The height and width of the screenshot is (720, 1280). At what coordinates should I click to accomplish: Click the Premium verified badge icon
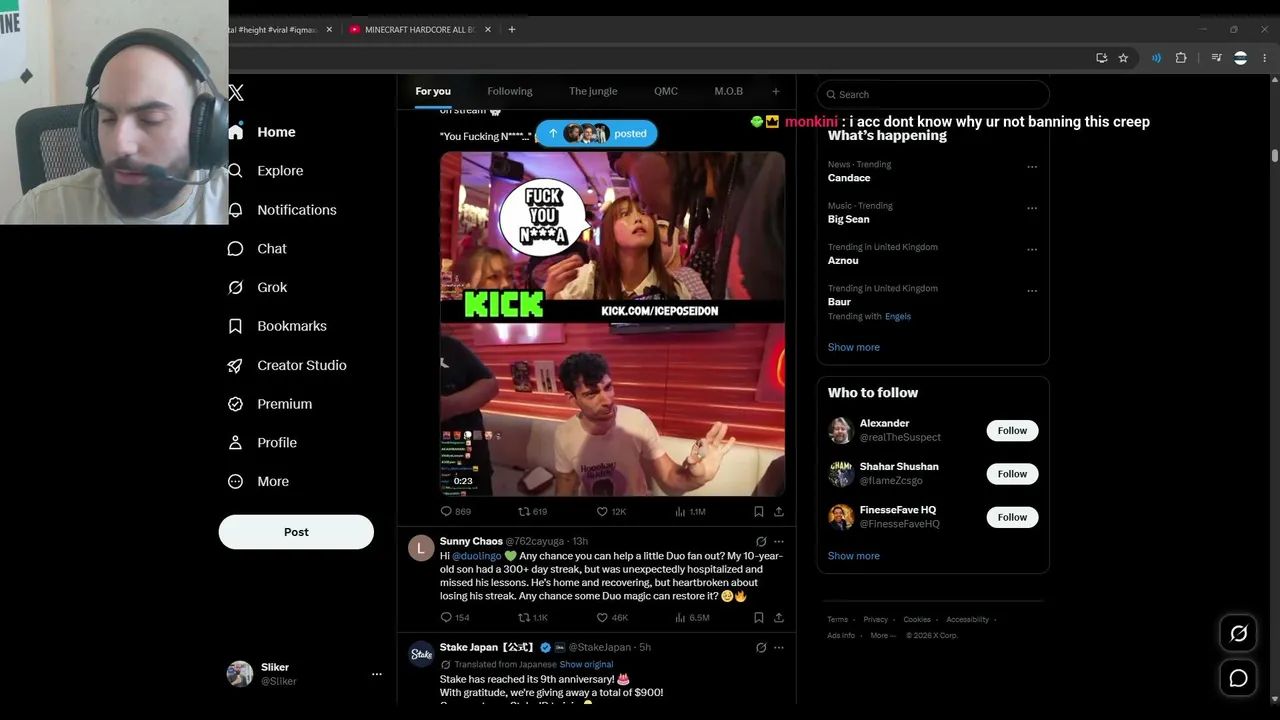[236, 404]
